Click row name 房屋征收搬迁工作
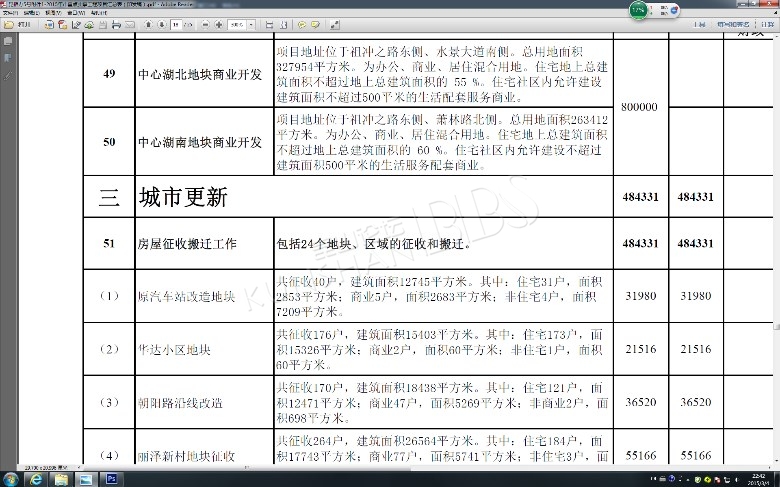 click(x=187, y=244)
